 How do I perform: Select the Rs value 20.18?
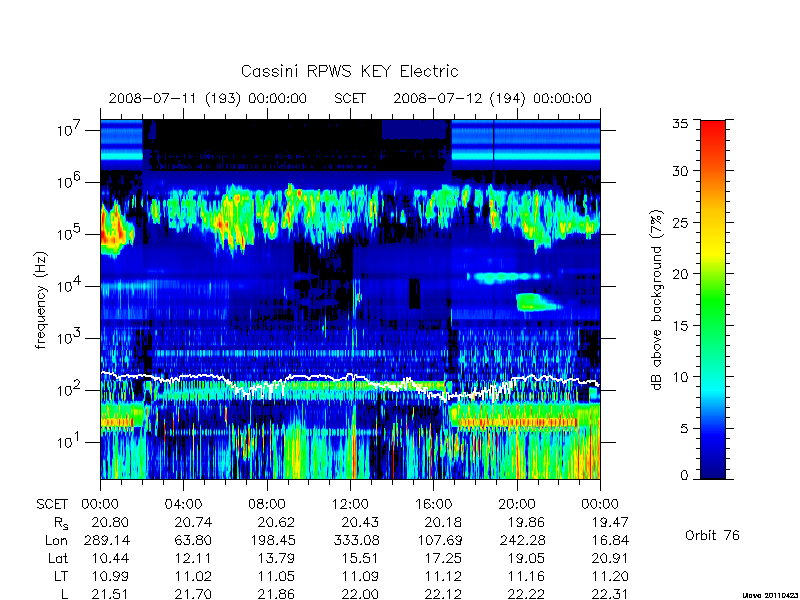pyautogui.click(x=443, y=522)
